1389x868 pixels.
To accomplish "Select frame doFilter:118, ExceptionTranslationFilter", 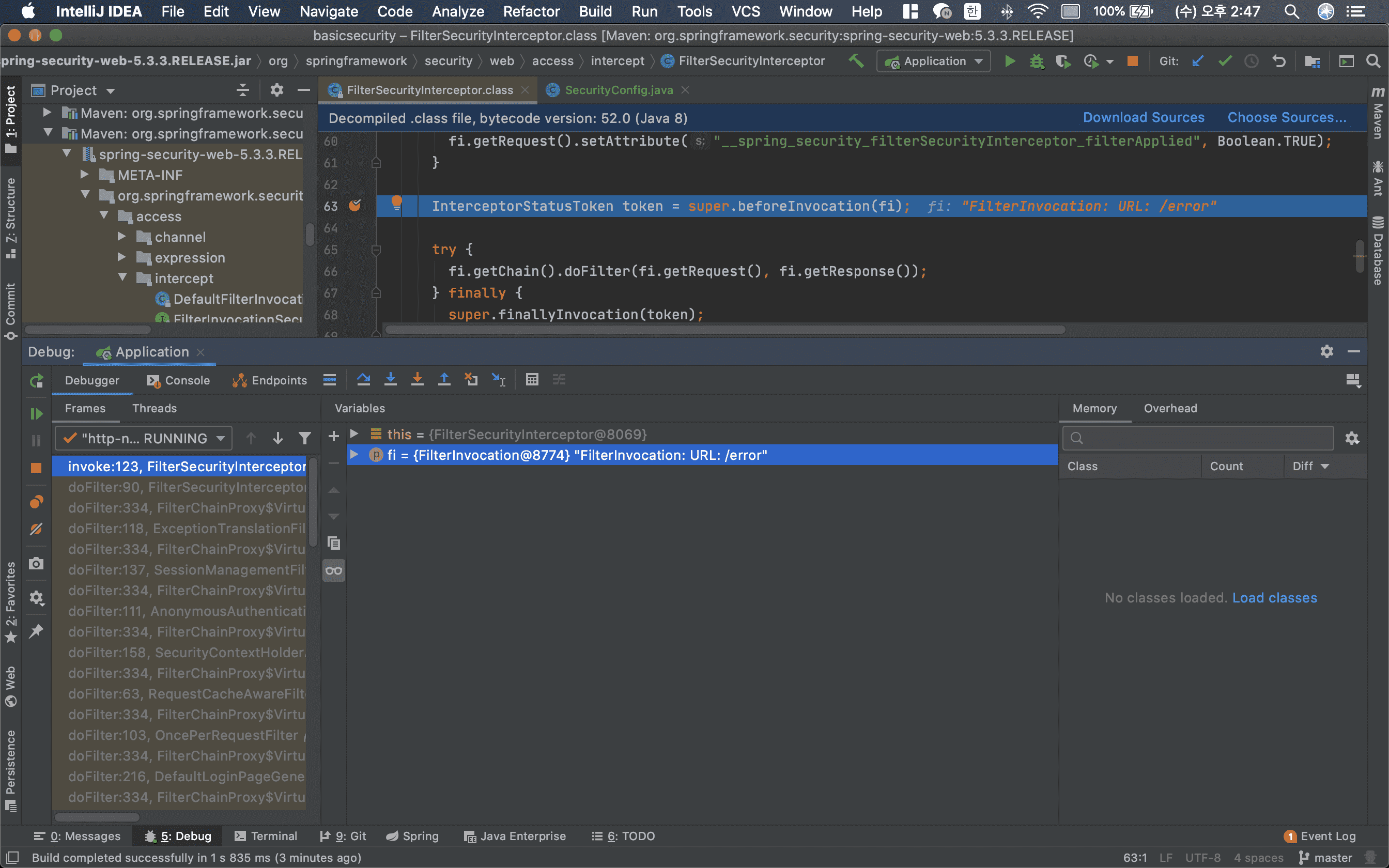I will tap(179, 528).
